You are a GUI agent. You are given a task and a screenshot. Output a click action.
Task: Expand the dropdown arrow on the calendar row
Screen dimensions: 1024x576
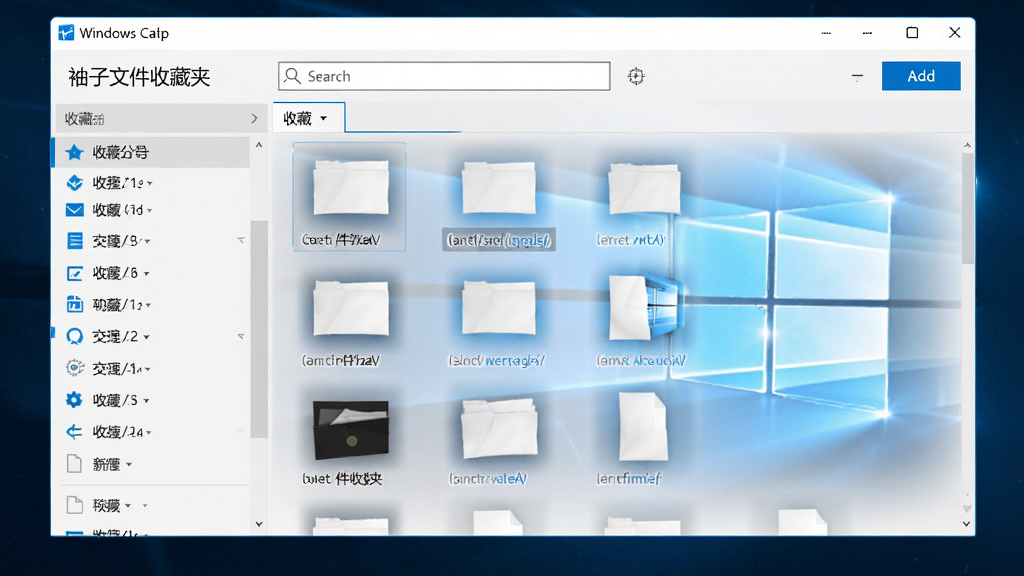tap(148, 305)
